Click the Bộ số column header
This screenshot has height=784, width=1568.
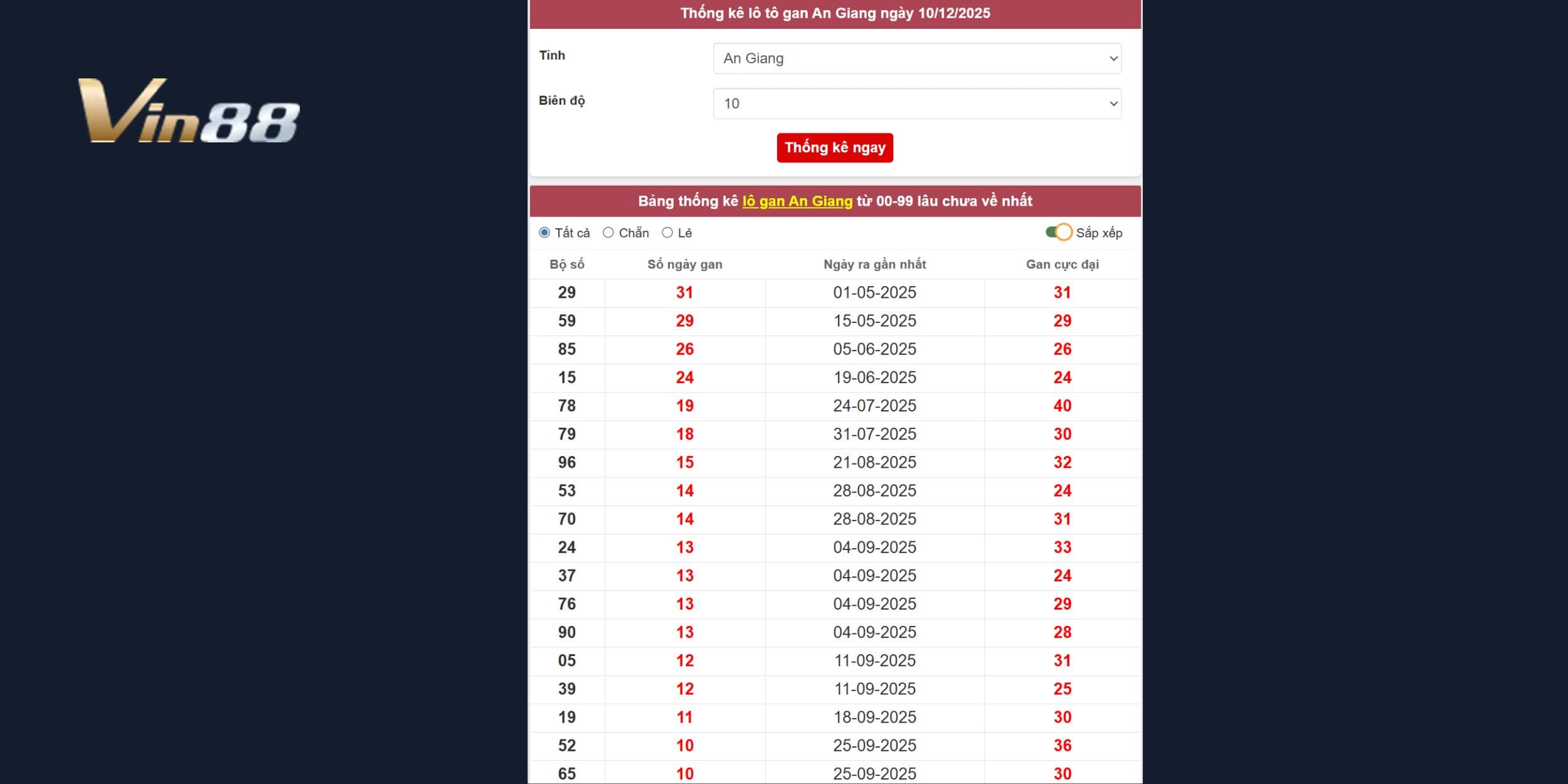point(567,265)
